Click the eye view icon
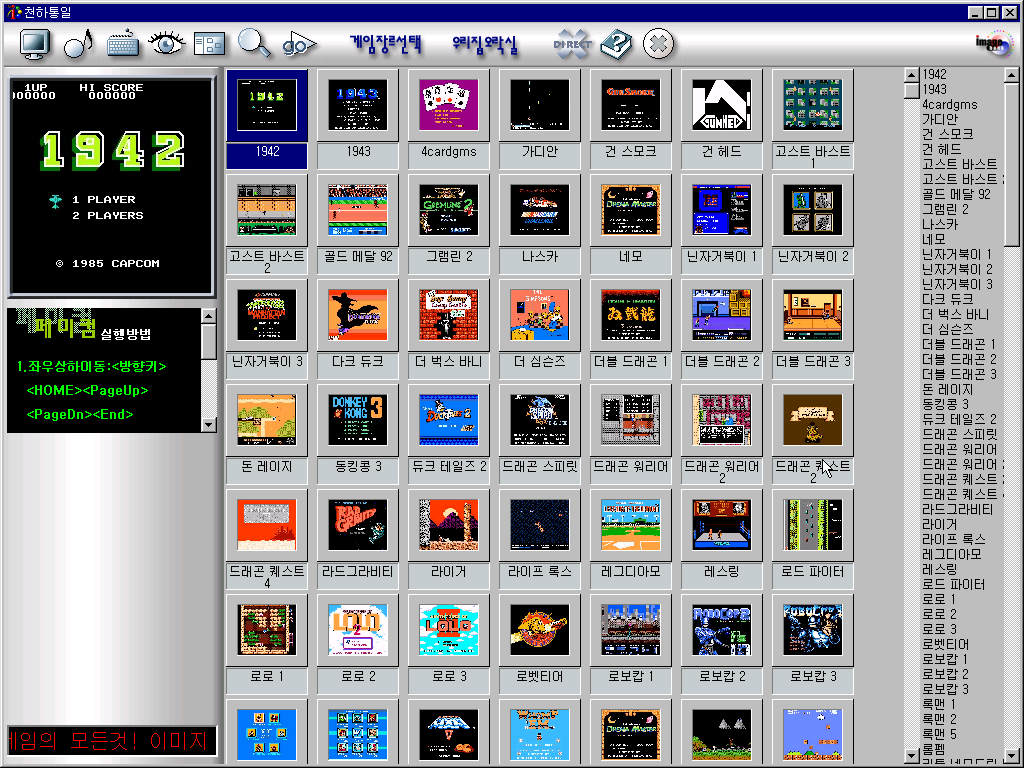This screenshot has height=768, width=1024. click(167, 43)
